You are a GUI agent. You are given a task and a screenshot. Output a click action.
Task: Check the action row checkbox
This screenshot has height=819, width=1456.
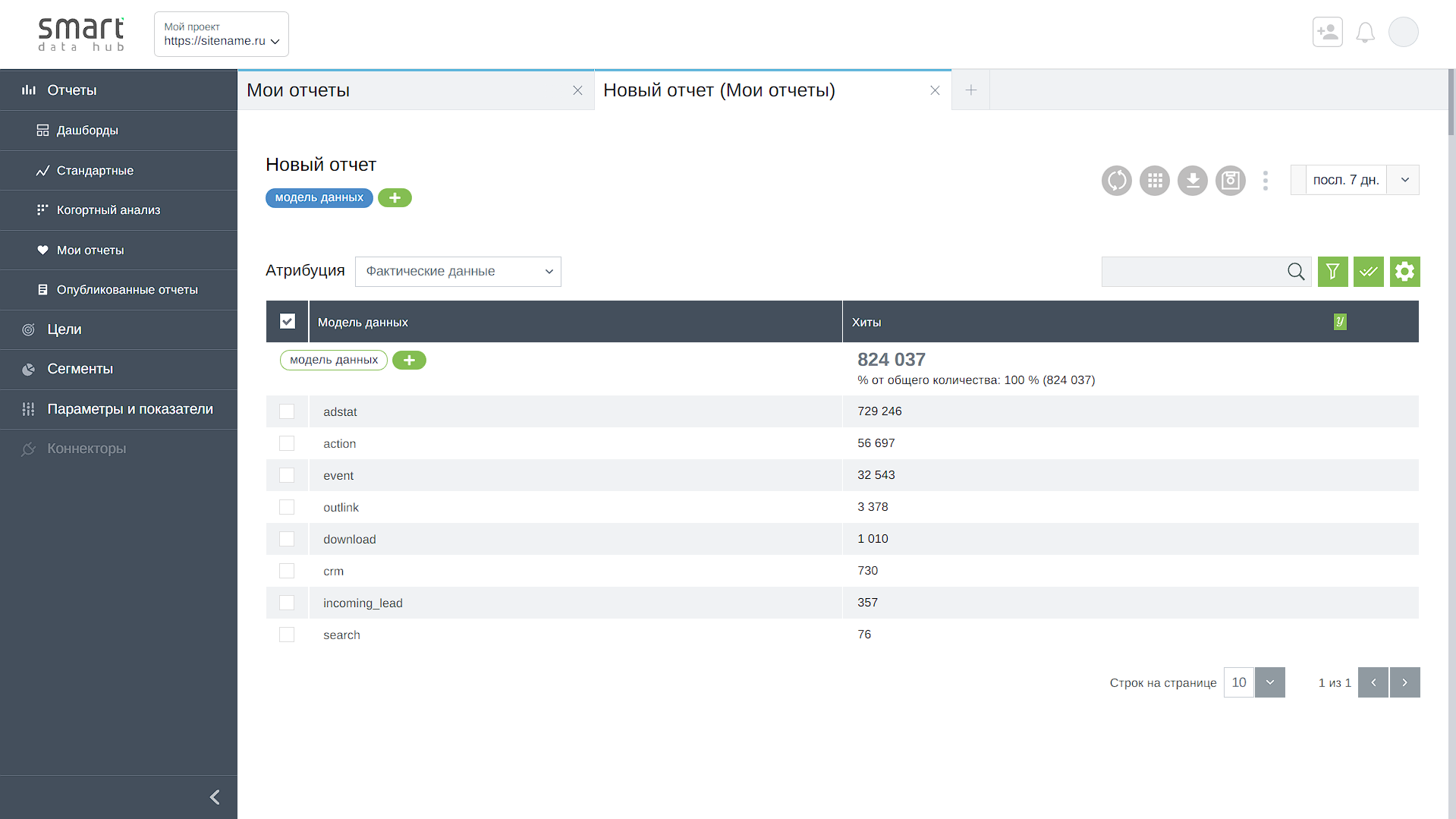[287, 443]
